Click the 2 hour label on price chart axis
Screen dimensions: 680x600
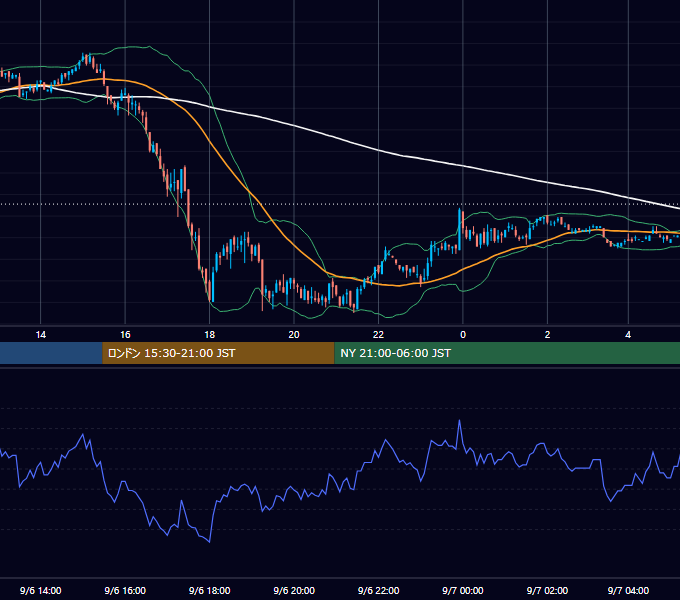pos(547,335)
